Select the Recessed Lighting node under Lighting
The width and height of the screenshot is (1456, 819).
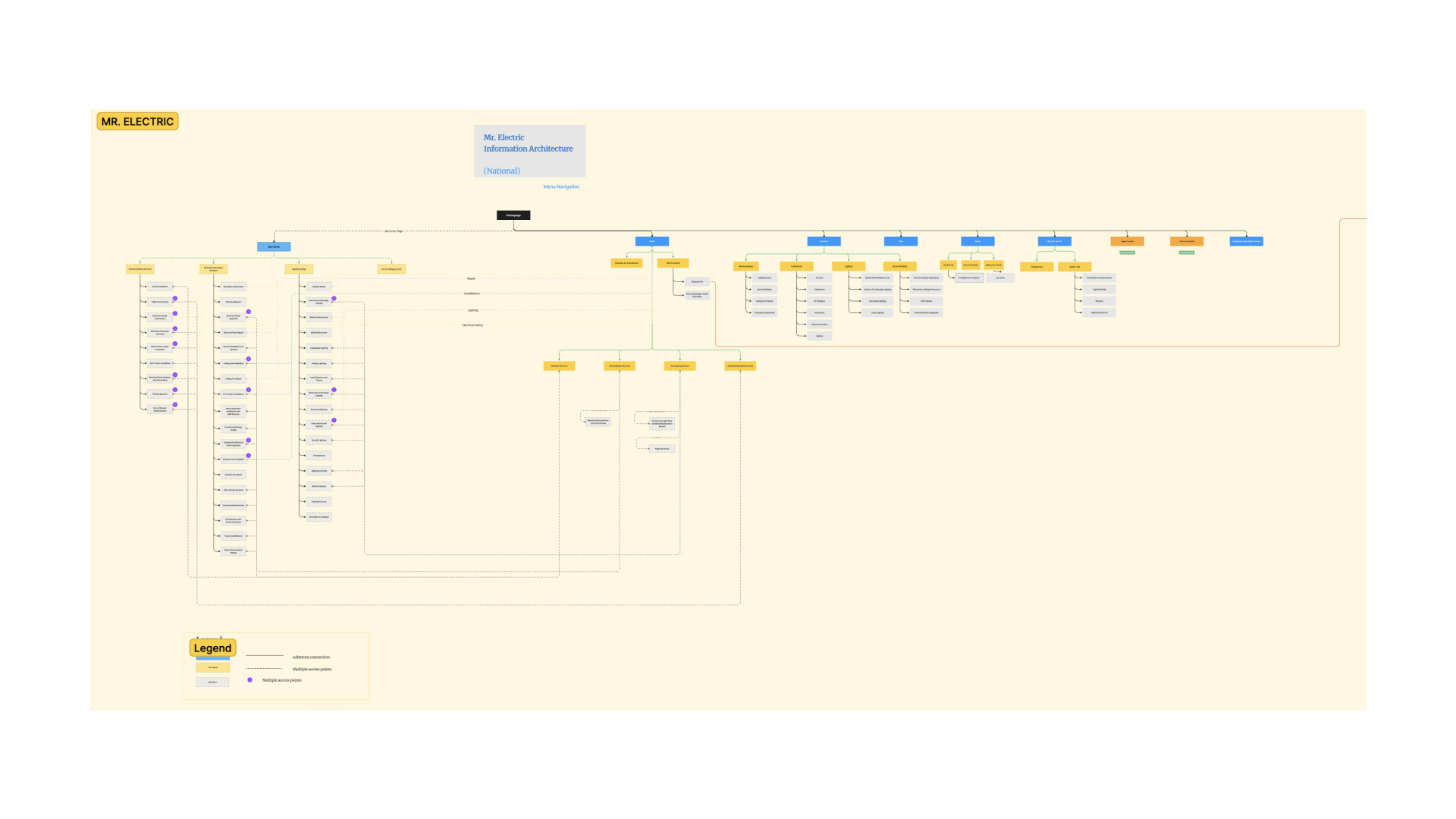(877, 301)
